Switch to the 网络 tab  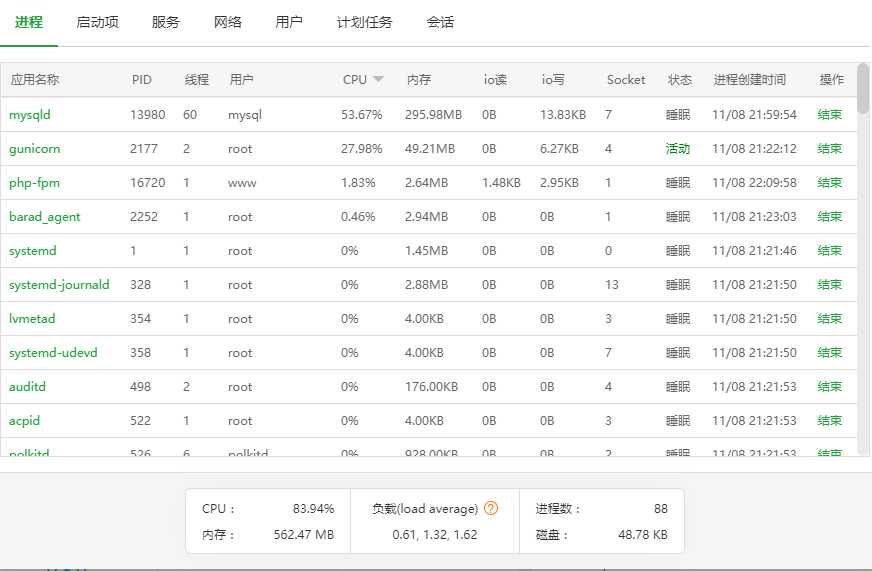point(227,22)
